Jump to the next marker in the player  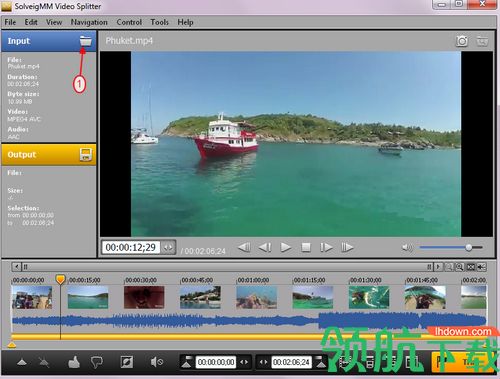click(347, 247)
